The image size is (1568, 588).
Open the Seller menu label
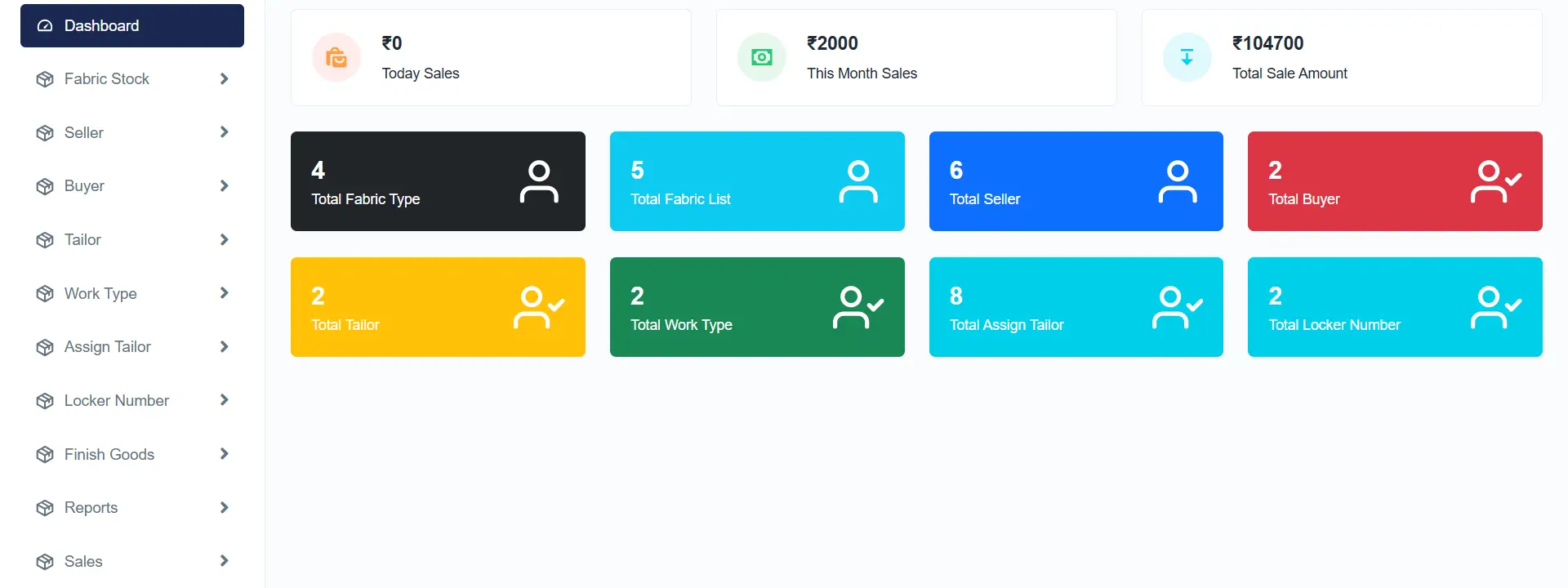(x=84, y=133)
